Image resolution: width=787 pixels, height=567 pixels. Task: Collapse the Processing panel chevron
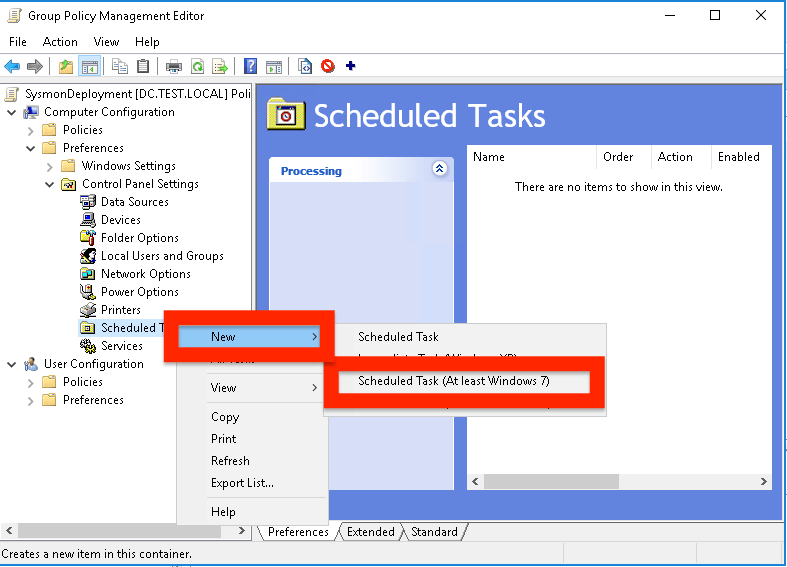pos(439,170)
